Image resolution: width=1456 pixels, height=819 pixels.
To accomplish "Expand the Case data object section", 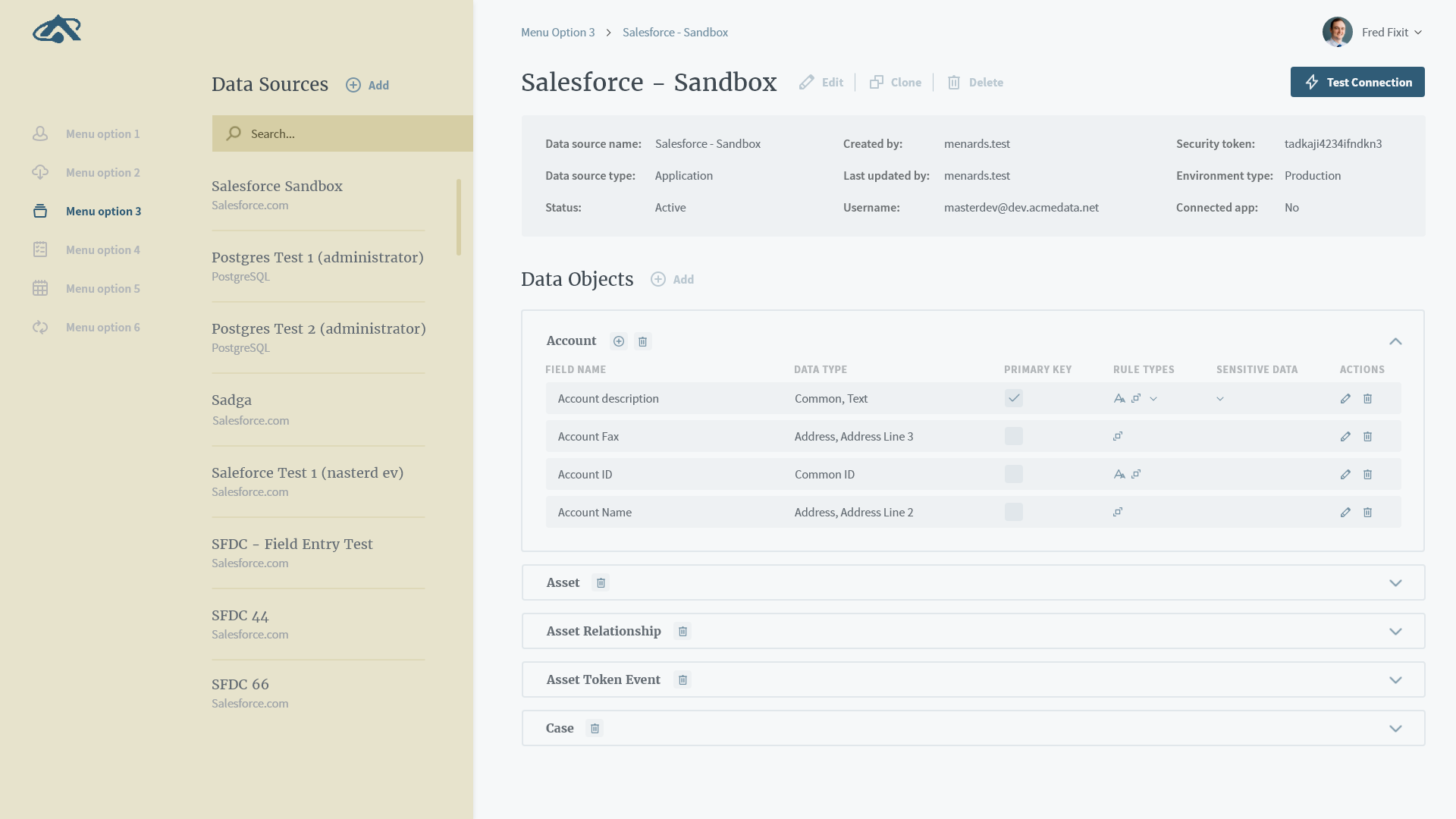I will coord(1396,728).
